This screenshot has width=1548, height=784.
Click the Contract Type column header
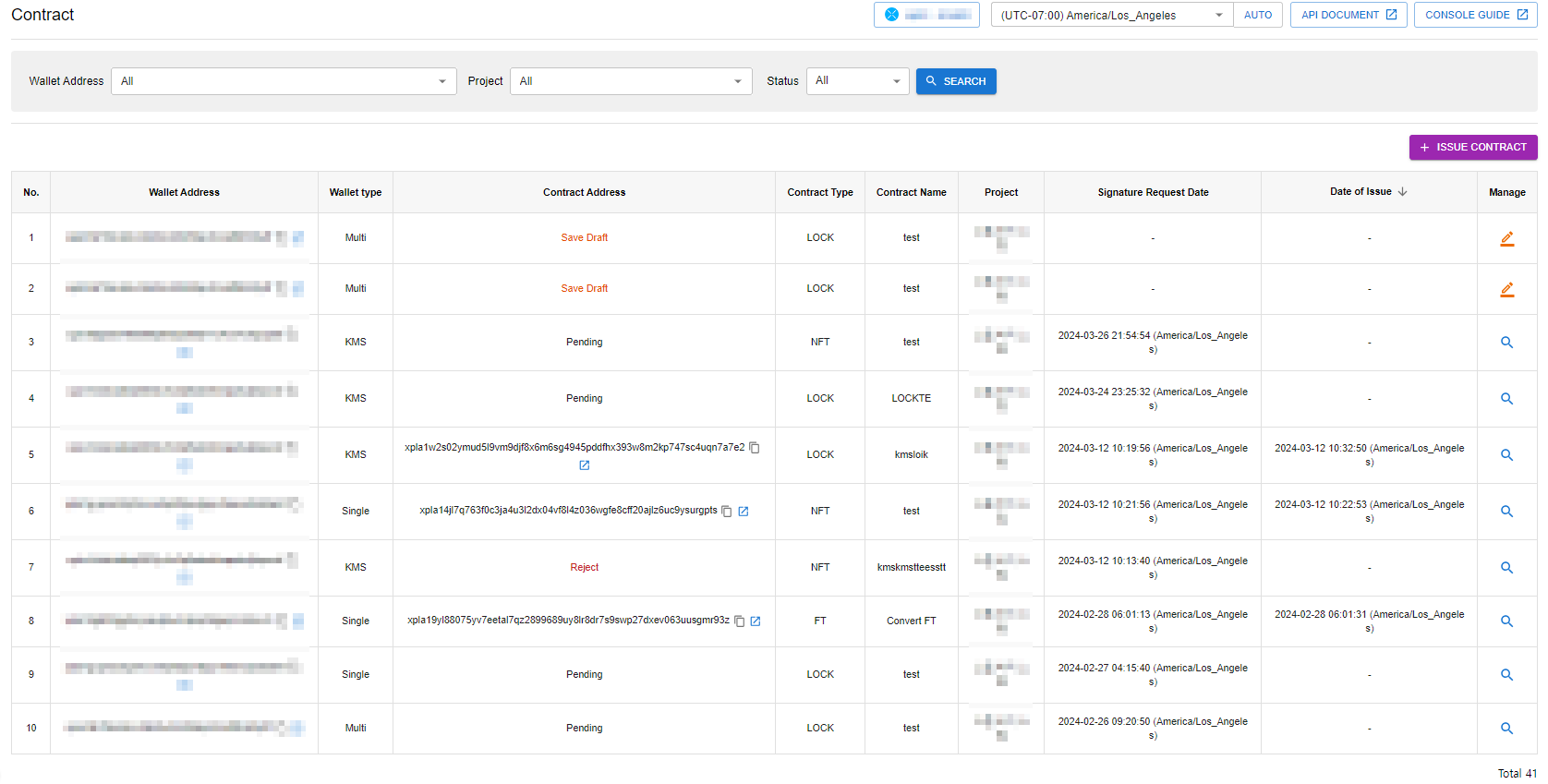pyautogui.click(x=820, y=193)
